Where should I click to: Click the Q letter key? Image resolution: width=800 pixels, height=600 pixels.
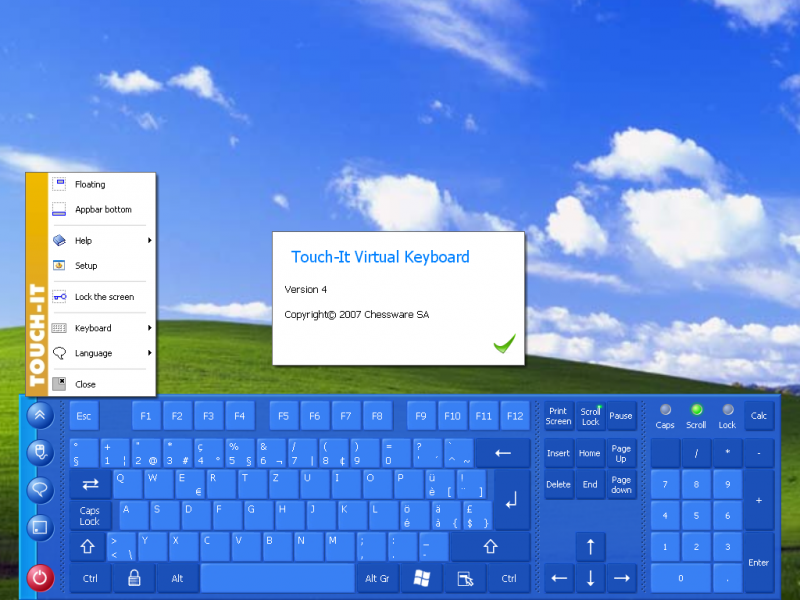128,484
